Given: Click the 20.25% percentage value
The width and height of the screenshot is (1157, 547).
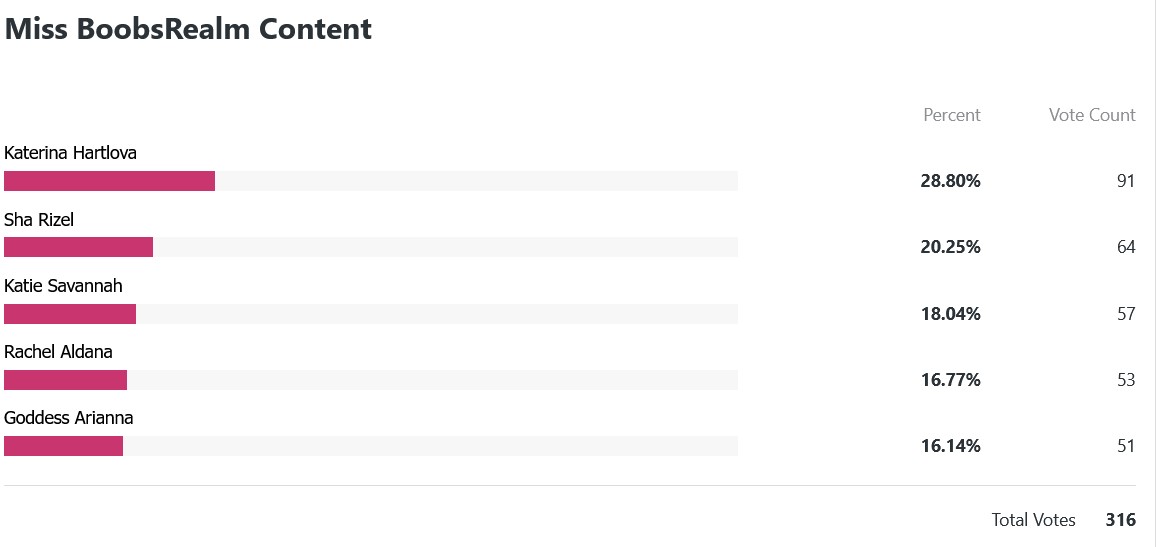Looking at the screenshot, I should click(950, 247).
